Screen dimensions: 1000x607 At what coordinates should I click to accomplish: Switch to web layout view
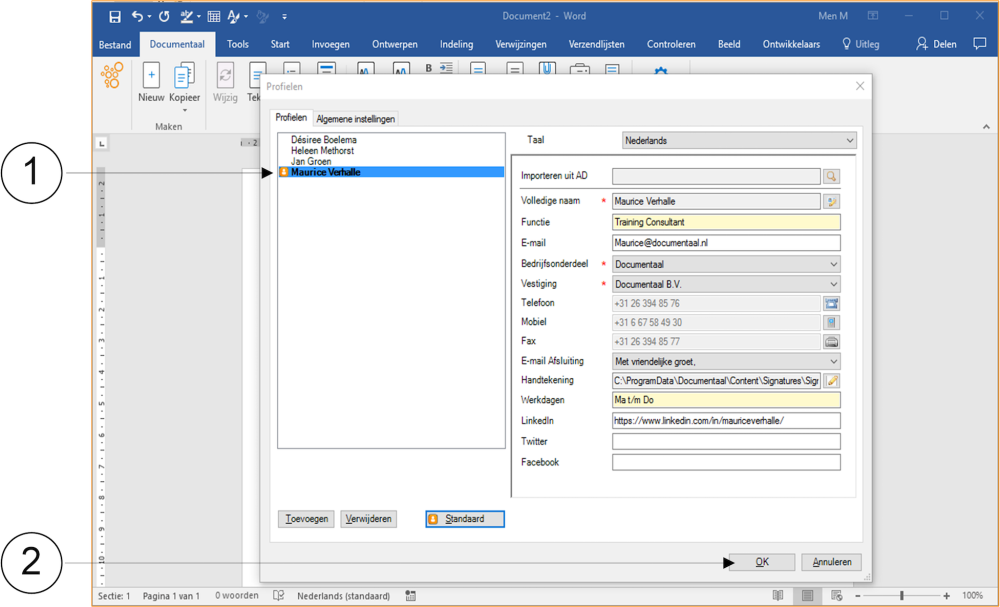pos(837,596)
